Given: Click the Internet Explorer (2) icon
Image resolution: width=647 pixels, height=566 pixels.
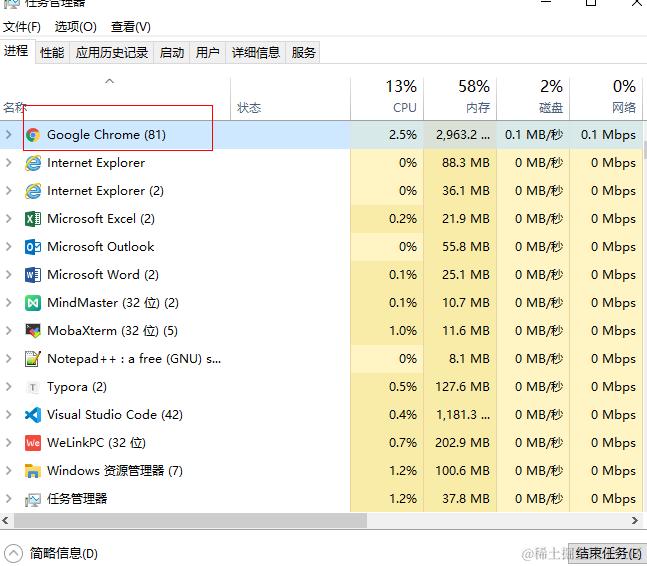Looking at the screenshot, I should tap(33, 191).
